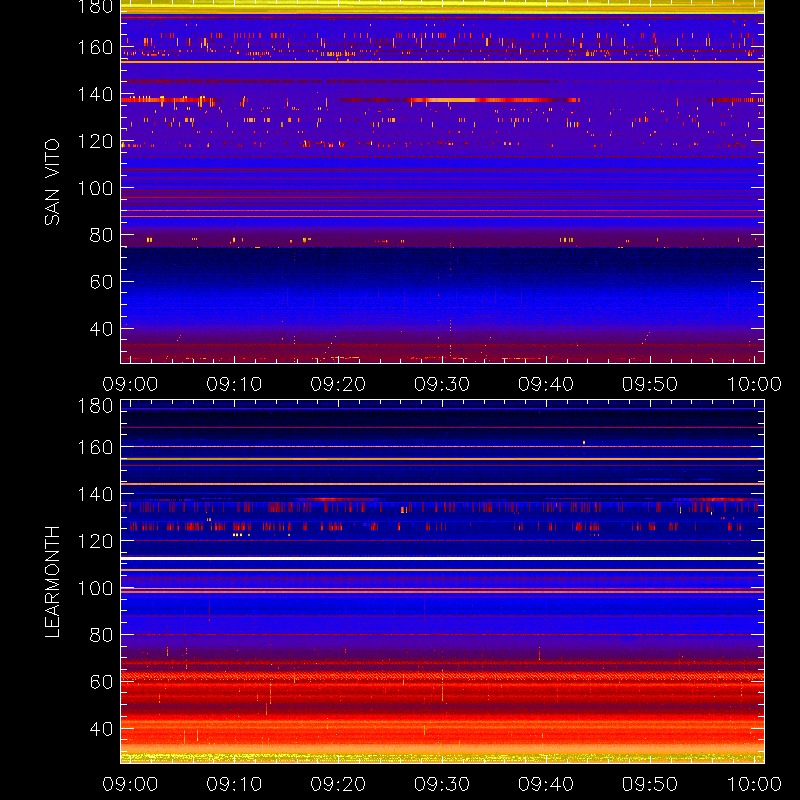
Task: Select the 160 tick label on San Vito axis
Action: [x=95, y=47]
